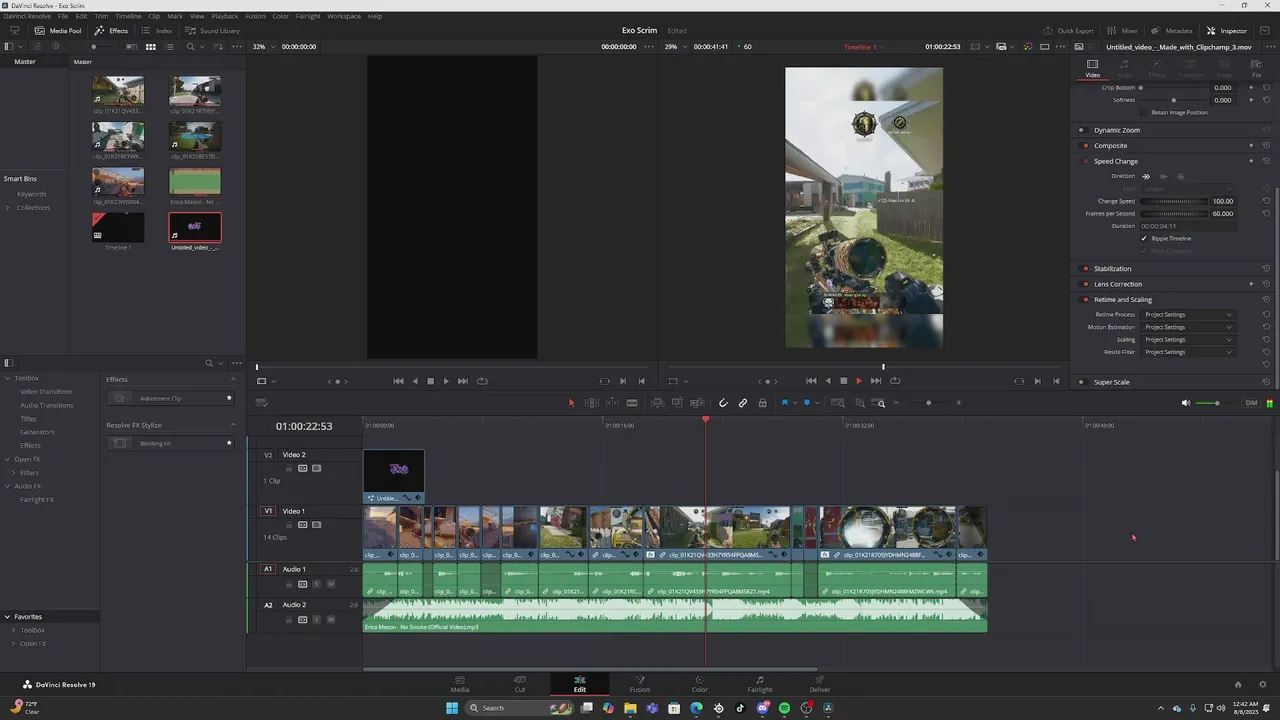Toggle Loop in the timeline viewer
This screenshot has height=720, width=1280.
click(895, 381)
